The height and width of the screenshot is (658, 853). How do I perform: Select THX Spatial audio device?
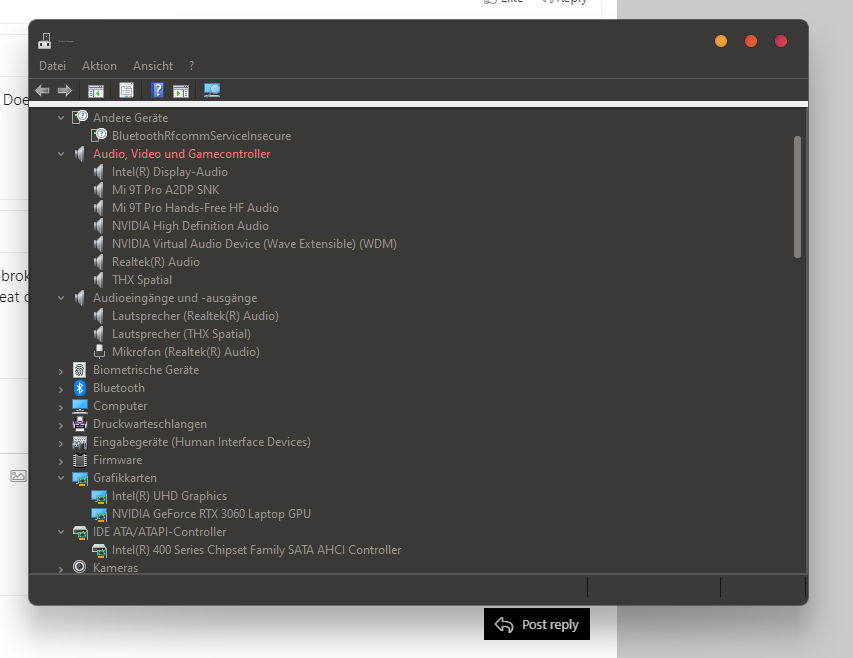142,280
